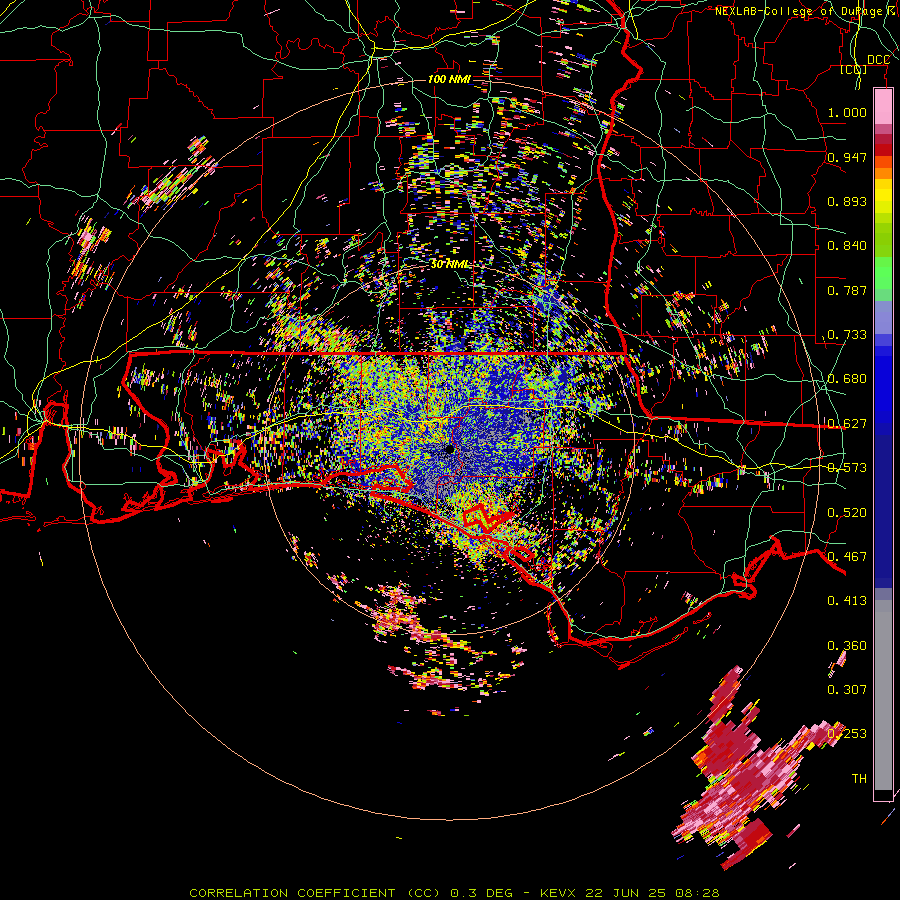Click the Correlation Coefficient caption at the bottom
Viewport: 900px width, 900px height.
click(454, 893)
